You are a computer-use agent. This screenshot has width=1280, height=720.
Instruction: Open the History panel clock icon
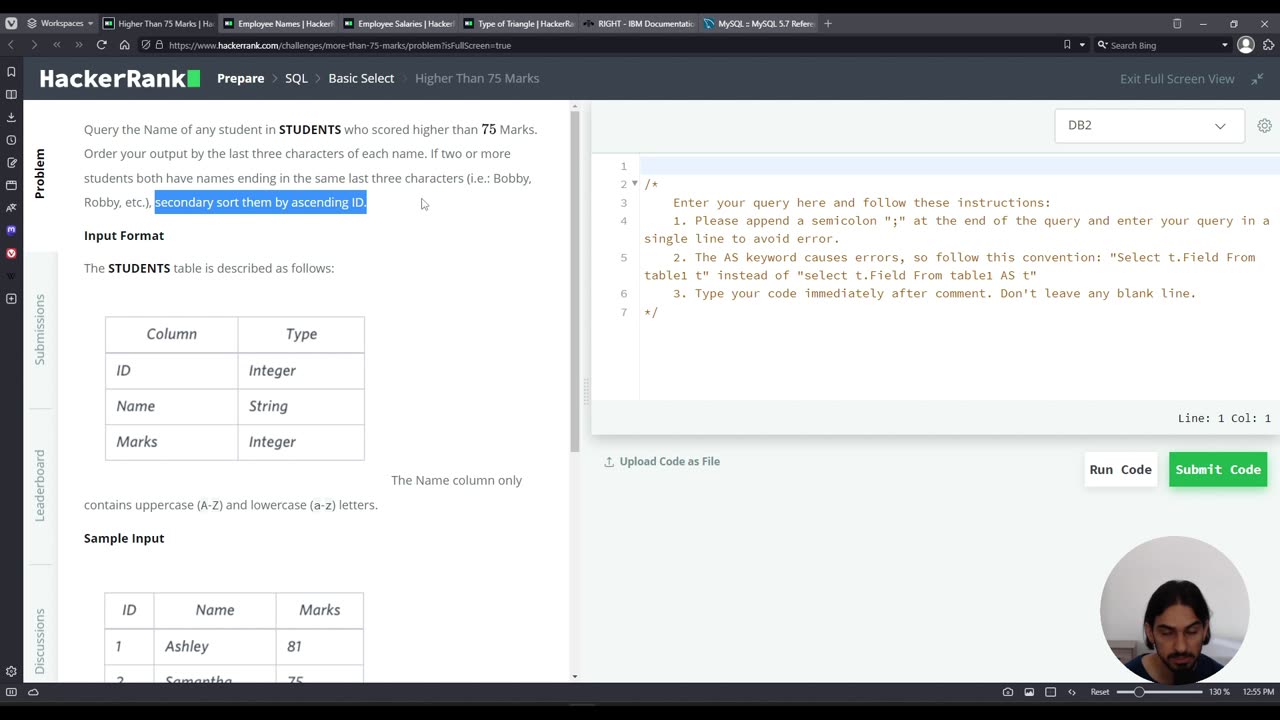(x=11, y=140)
